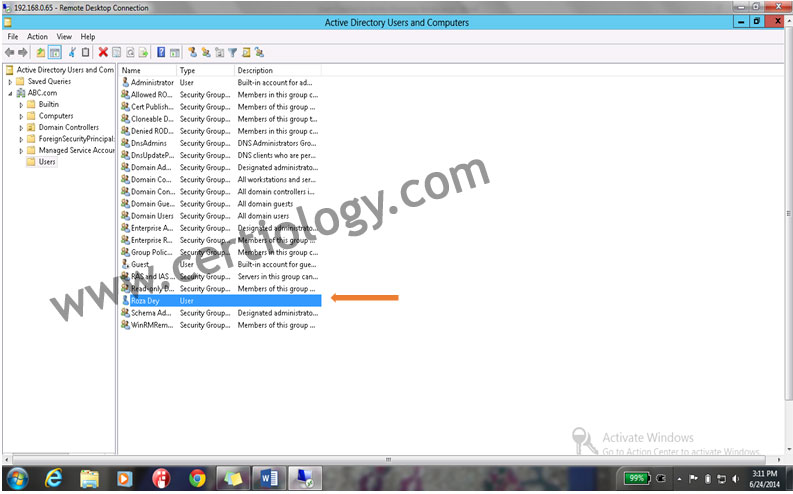Screen dimensions: 793x494
Task: Click the horizontal scrollbar right arrow
Action: click(779, 460)
